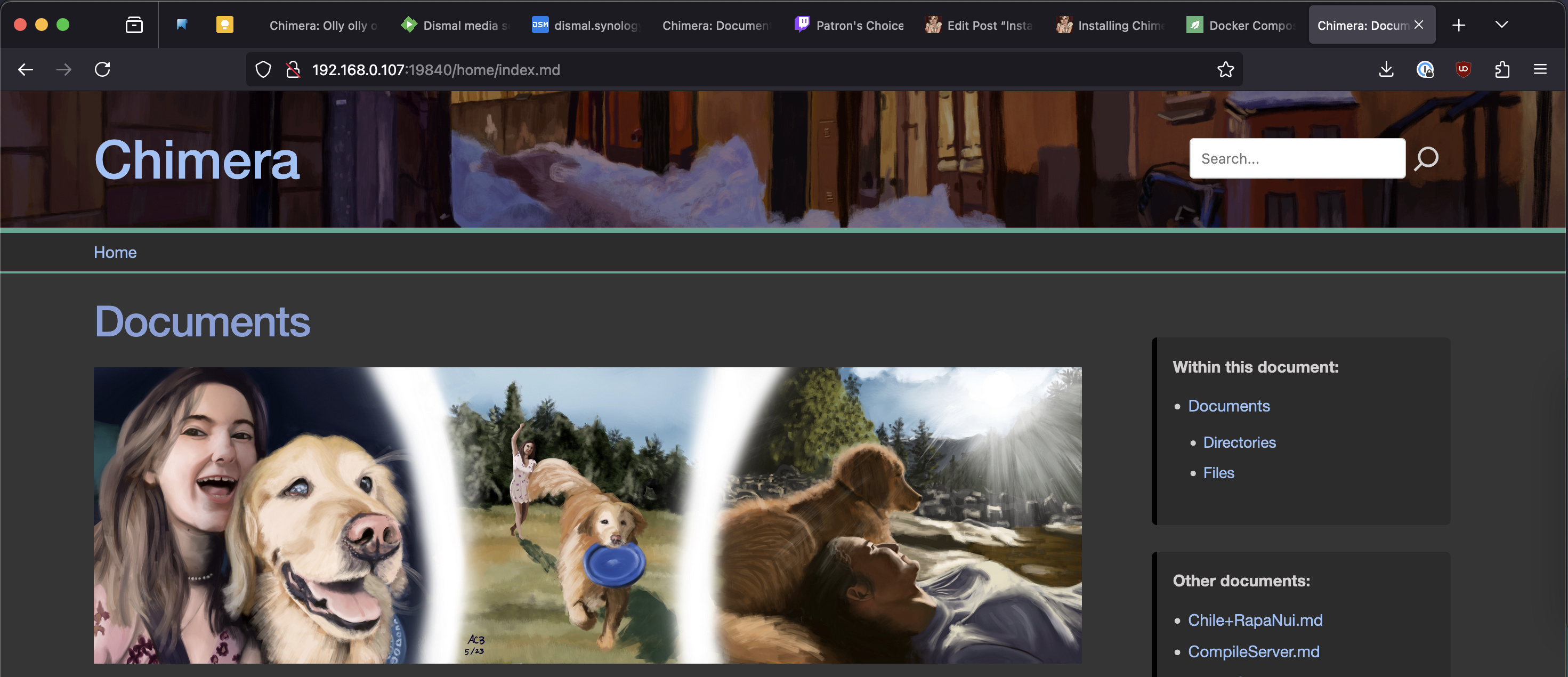1568x677 pixels.
Task: Click the Chile+RapaNui.md document link
Action: [x=1255, y=619]
